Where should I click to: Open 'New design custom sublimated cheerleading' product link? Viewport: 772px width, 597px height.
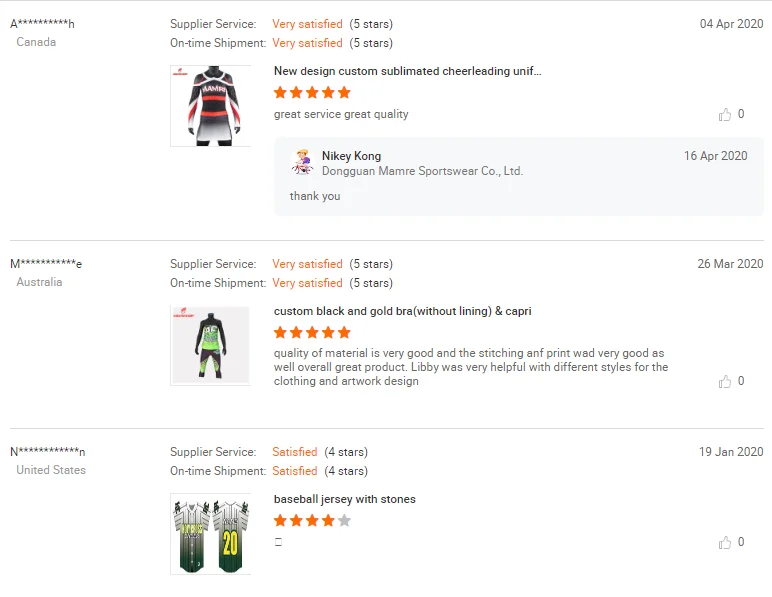coord(407,72)
